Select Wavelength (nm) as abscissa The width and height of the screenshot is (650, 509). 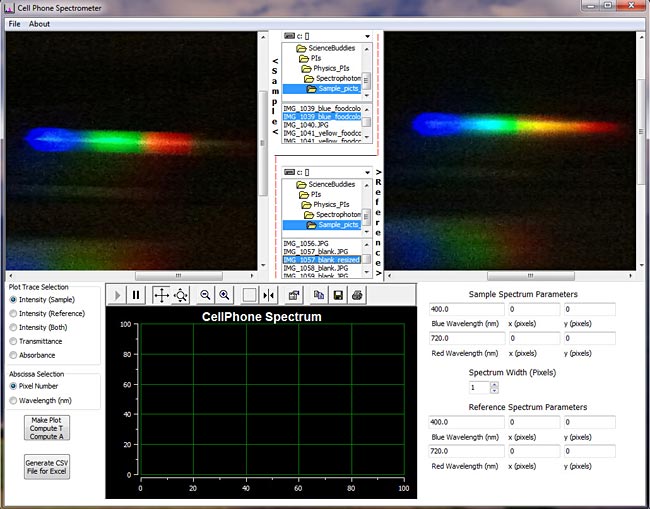click(x=14, y=400)
